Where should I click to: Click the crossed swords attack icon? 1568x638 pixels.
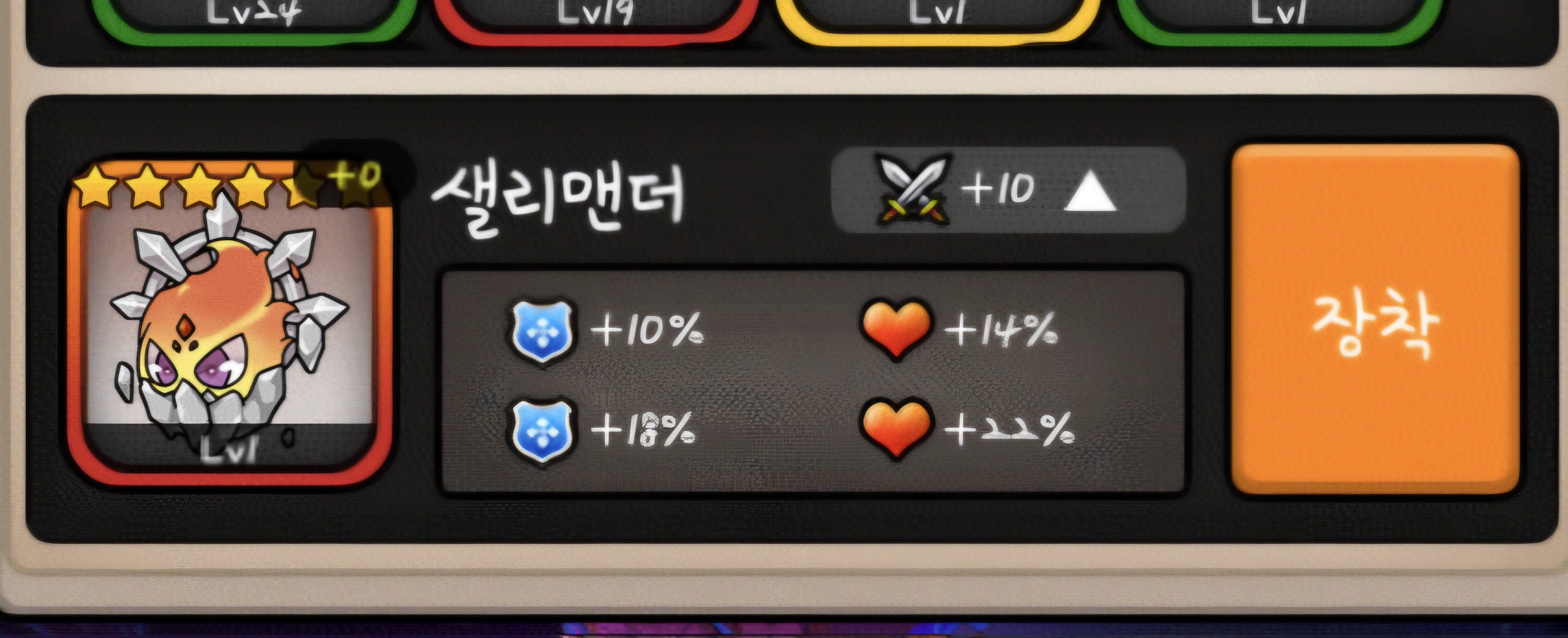point(911,190)
